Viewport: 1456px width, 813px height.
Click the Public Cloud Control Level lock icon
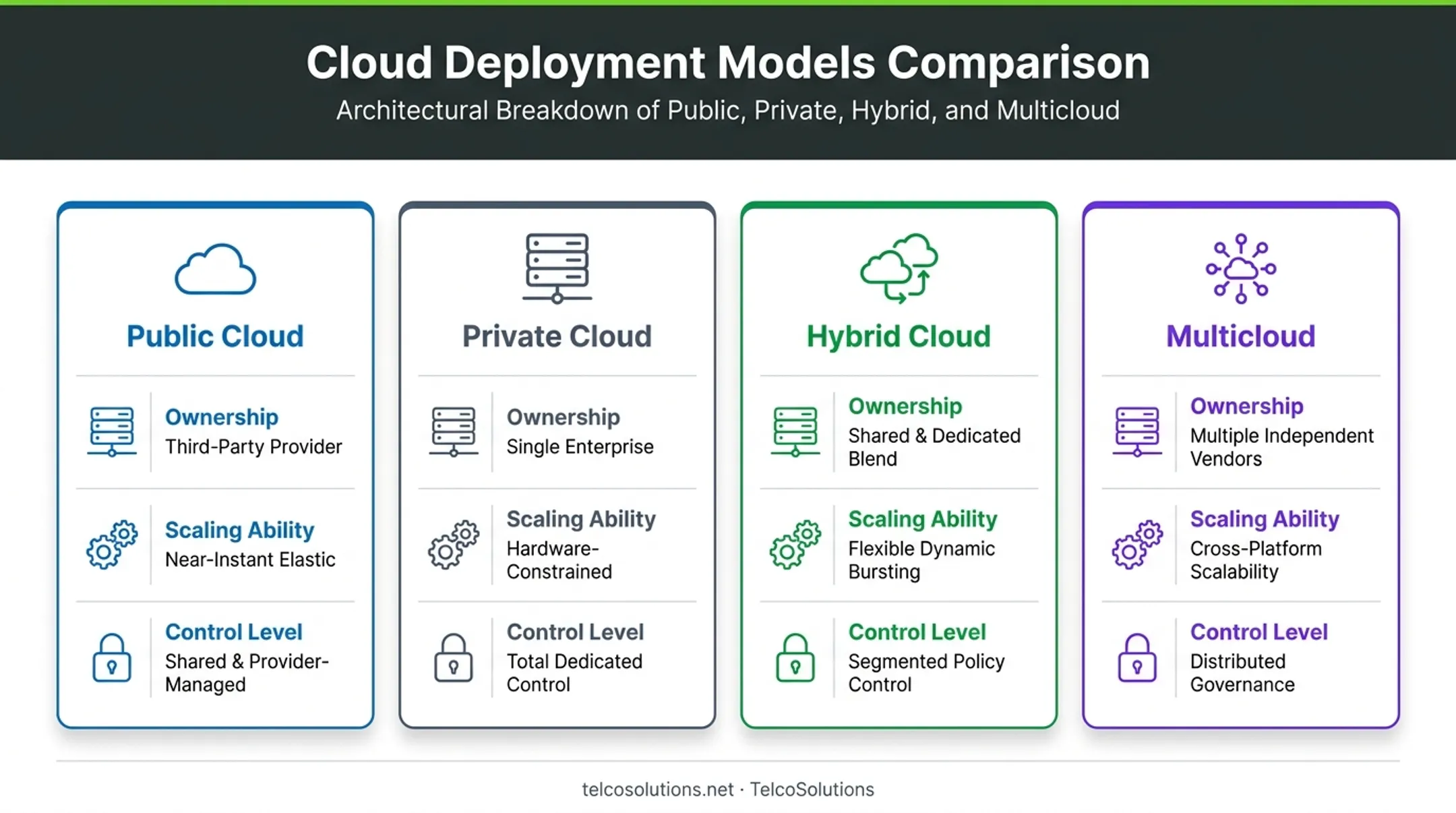(112, 658)
